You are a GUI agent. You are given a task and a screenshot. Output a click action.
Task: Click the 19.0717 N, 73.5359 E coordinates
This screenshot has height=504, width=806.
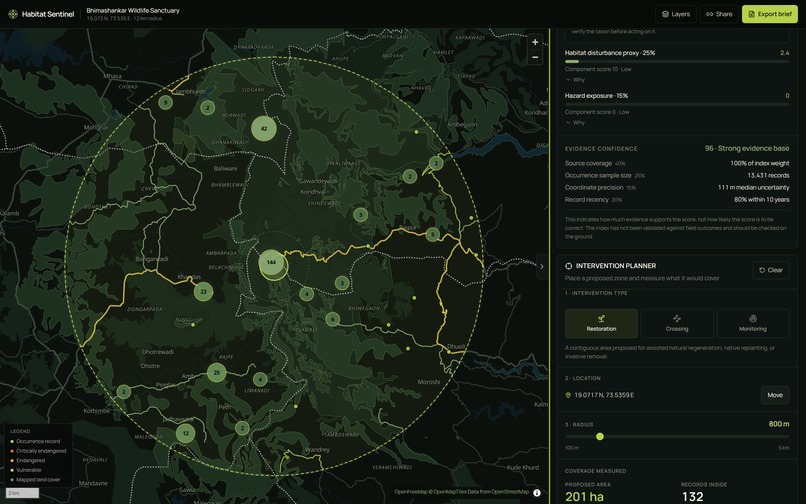(604, 395)
